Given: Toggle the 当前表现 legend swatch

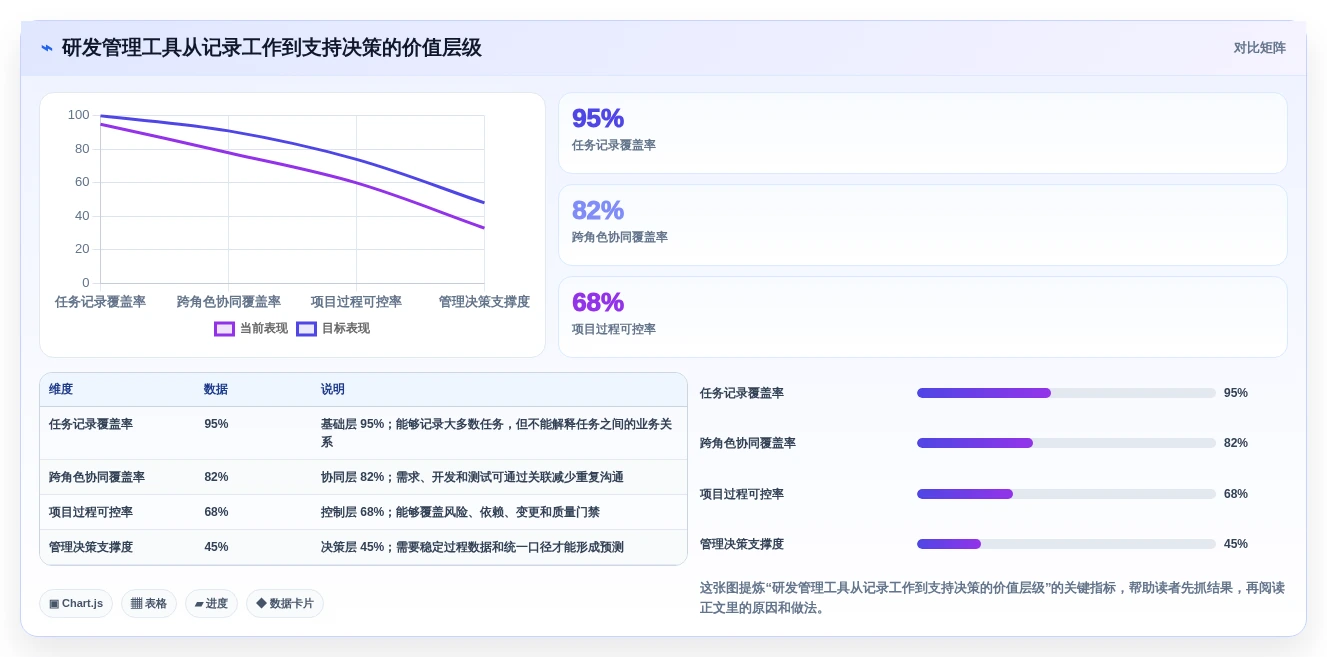Looking at the screenshot, I should [225, 329].
